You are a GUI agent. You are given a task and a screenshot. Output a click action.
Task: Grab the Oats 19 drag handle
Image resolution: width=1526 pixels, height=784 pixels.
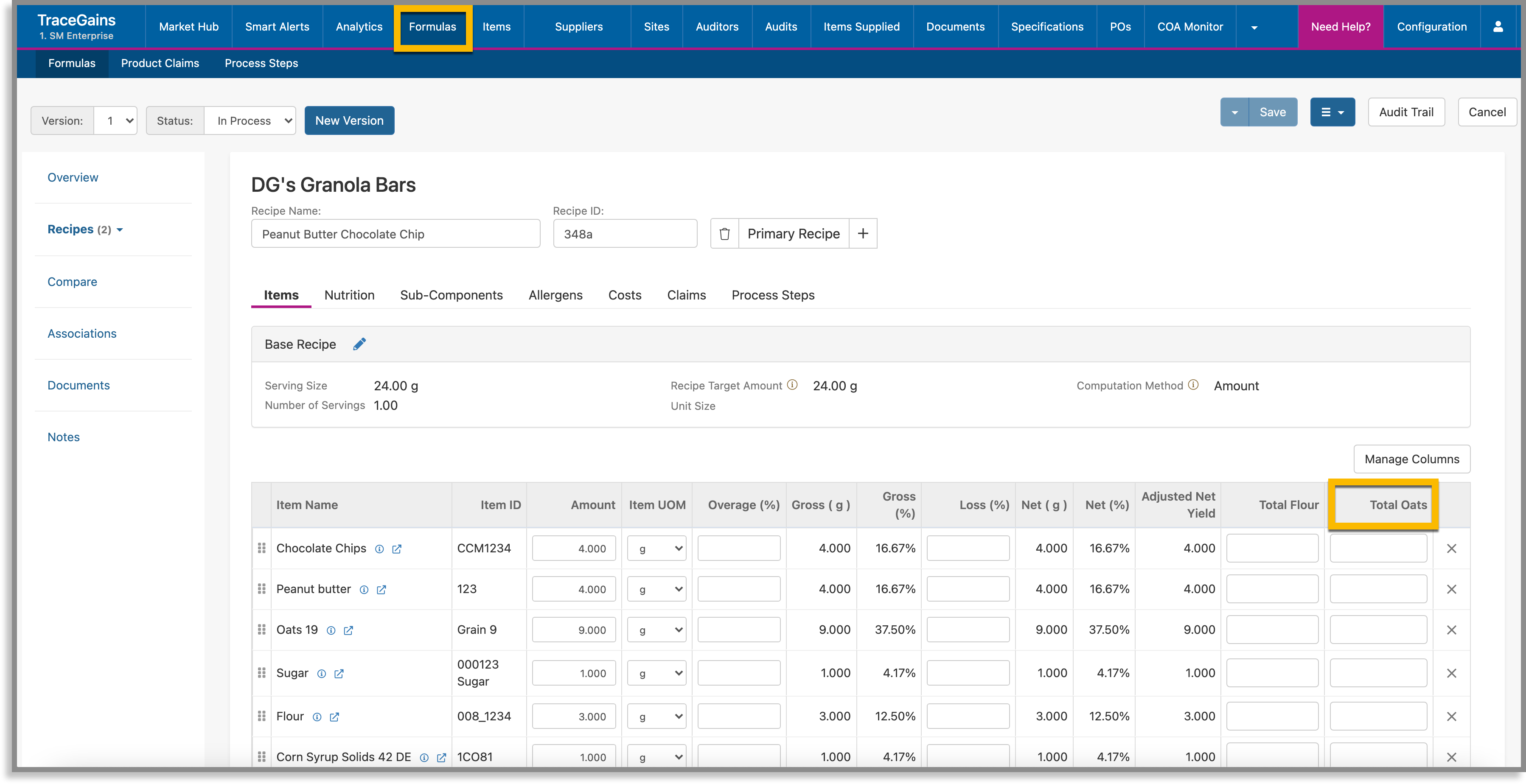point(261,630)
